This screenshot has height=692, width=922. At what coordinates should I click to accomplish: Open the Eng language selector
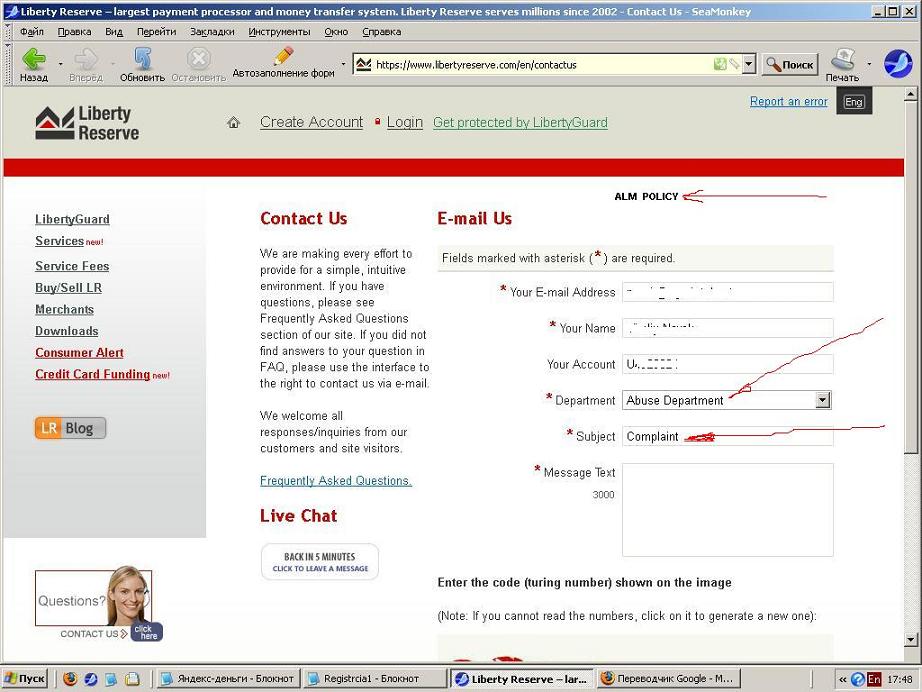coord(854,102)
